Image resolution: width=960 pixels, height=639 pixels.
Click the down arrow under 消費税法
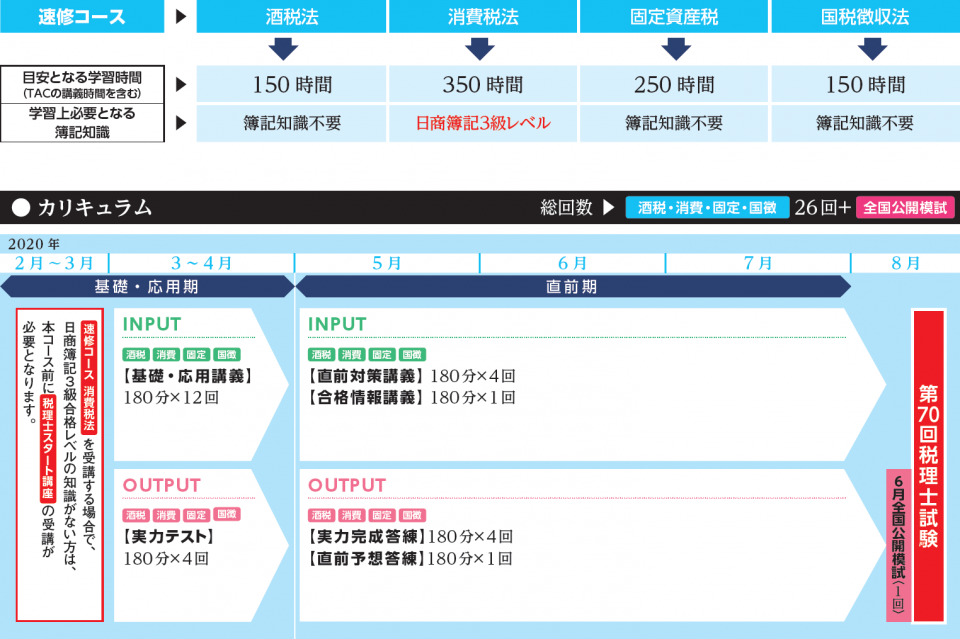(481, 48)
